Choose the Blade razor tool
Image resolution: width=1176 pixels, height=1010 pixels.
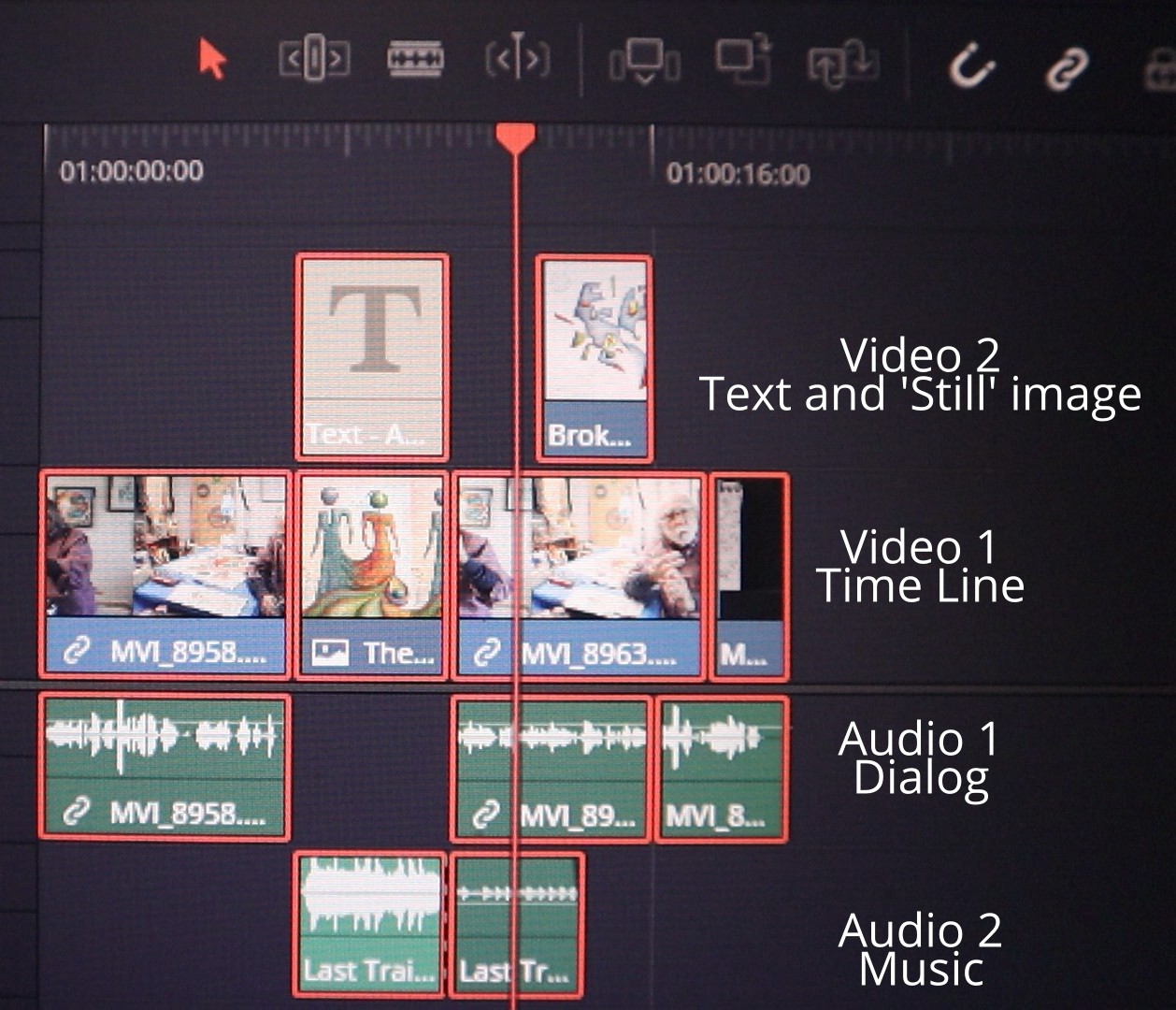(415, 60)
